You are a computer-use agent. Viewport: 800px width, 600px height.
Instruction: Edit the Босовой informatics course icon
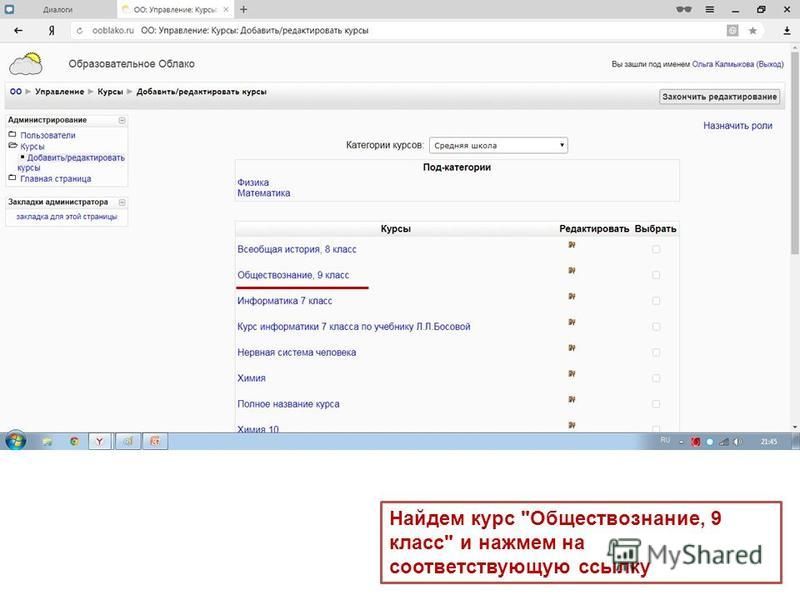[572, 322]
